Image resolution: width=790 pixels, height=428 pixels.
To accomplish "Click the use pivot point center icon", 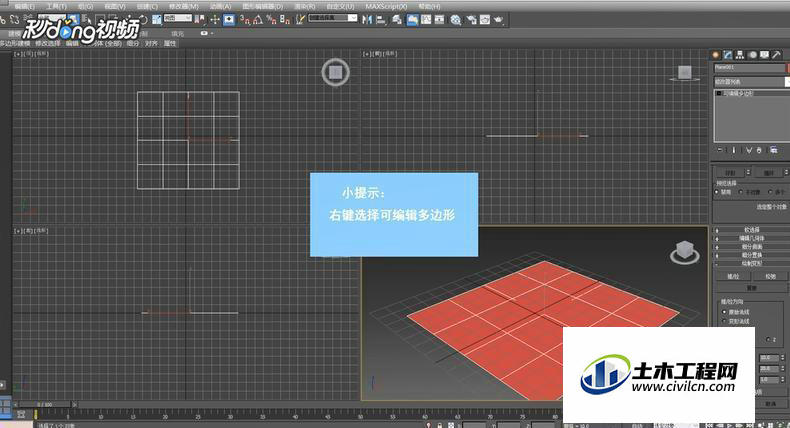I will [201, 20].
